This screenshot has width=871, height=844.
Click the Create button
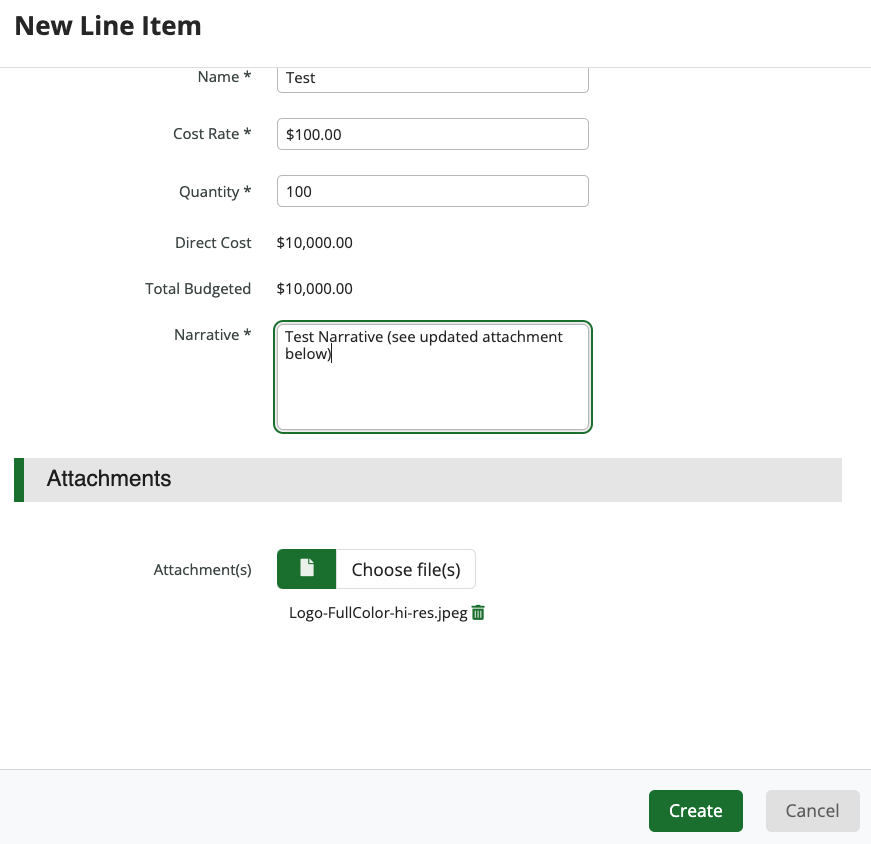coord(695,811)
